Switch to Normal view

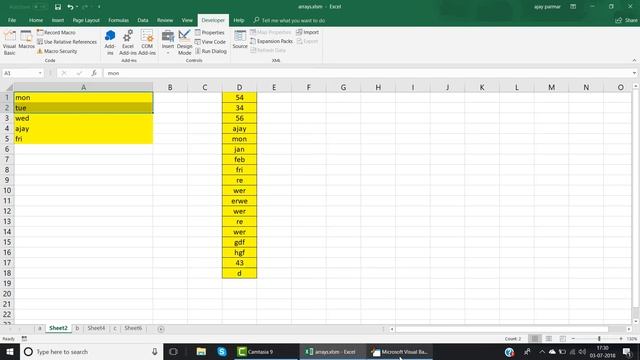[x=535, y=339]
